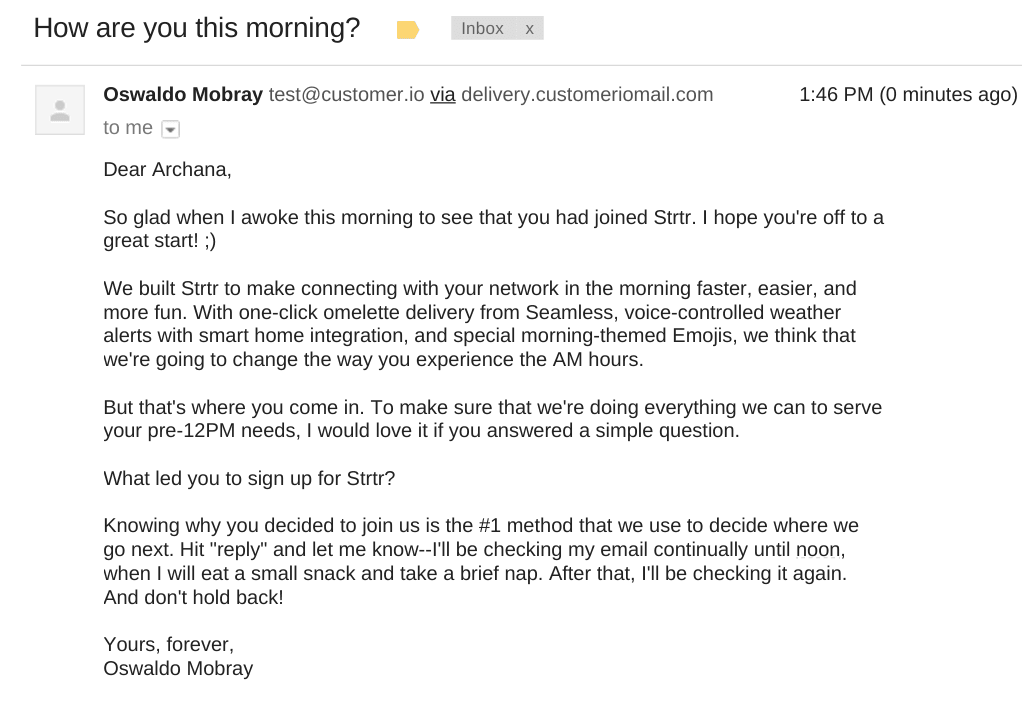This screenshot has height=704, width=1022.
Task: Click the closing line "Yours, forever,"
Action: click(x=168, y=645)
